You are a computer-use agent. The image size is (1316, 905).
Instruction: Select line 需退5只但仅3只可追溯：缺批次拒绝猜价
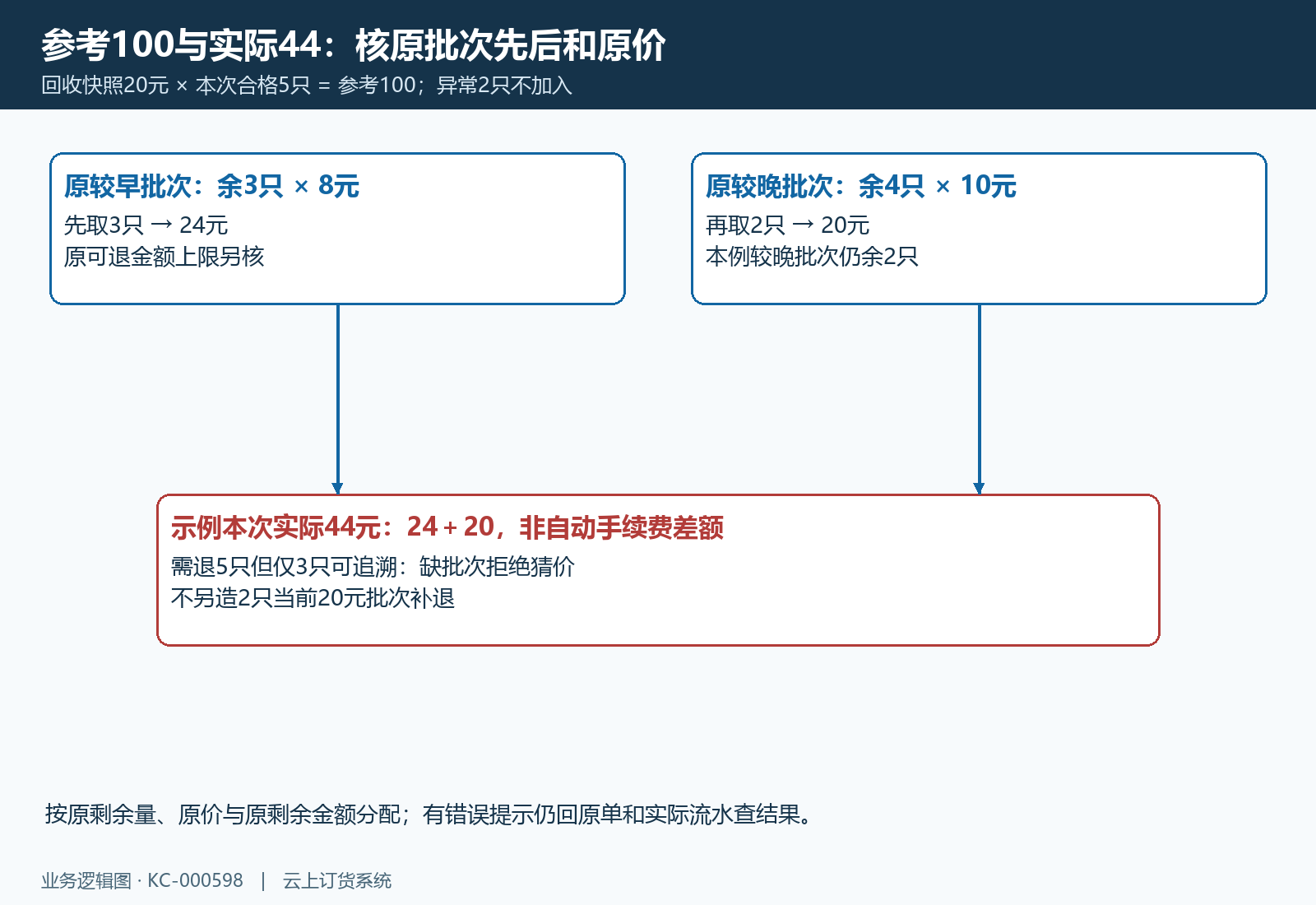click(x=373, y=567)
